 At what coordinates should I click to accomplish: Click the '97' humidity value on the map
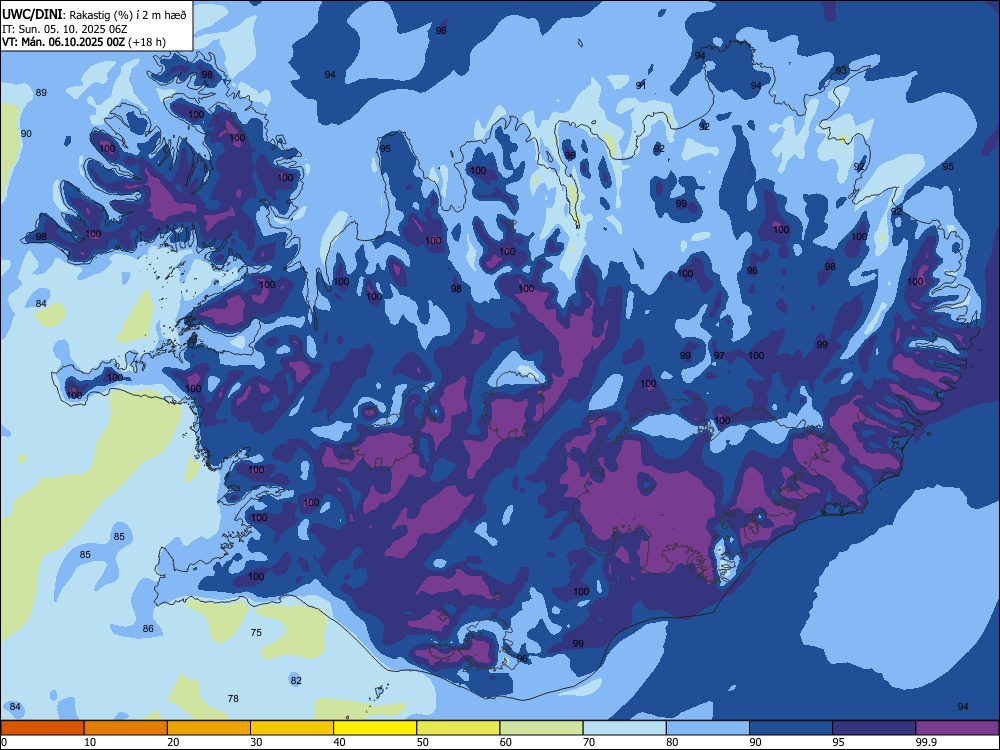click(719, 356)
